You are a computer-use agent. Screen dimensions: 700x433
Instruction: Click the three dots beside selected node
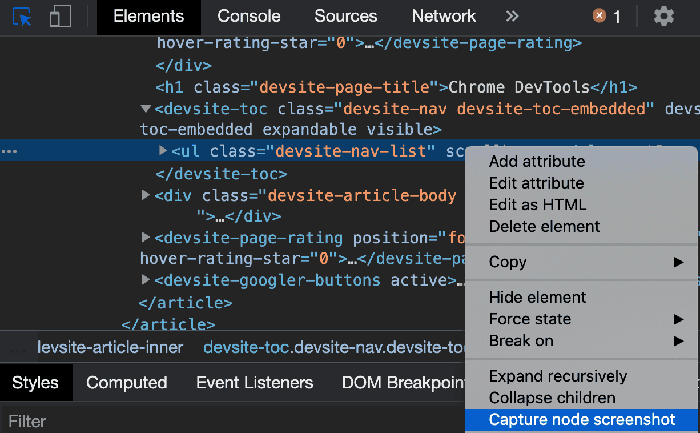point(10,151)
